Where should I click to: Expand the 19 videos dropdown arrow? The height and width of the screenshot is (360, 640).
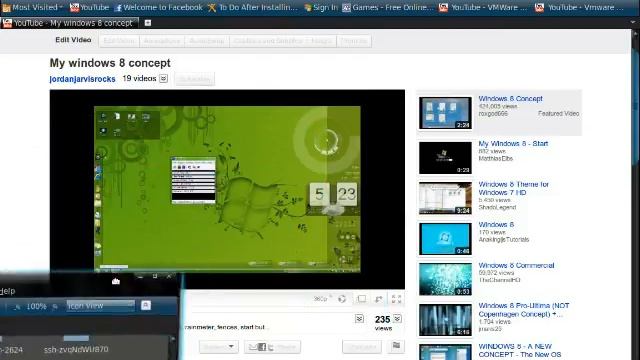click(x=163, y=78)
